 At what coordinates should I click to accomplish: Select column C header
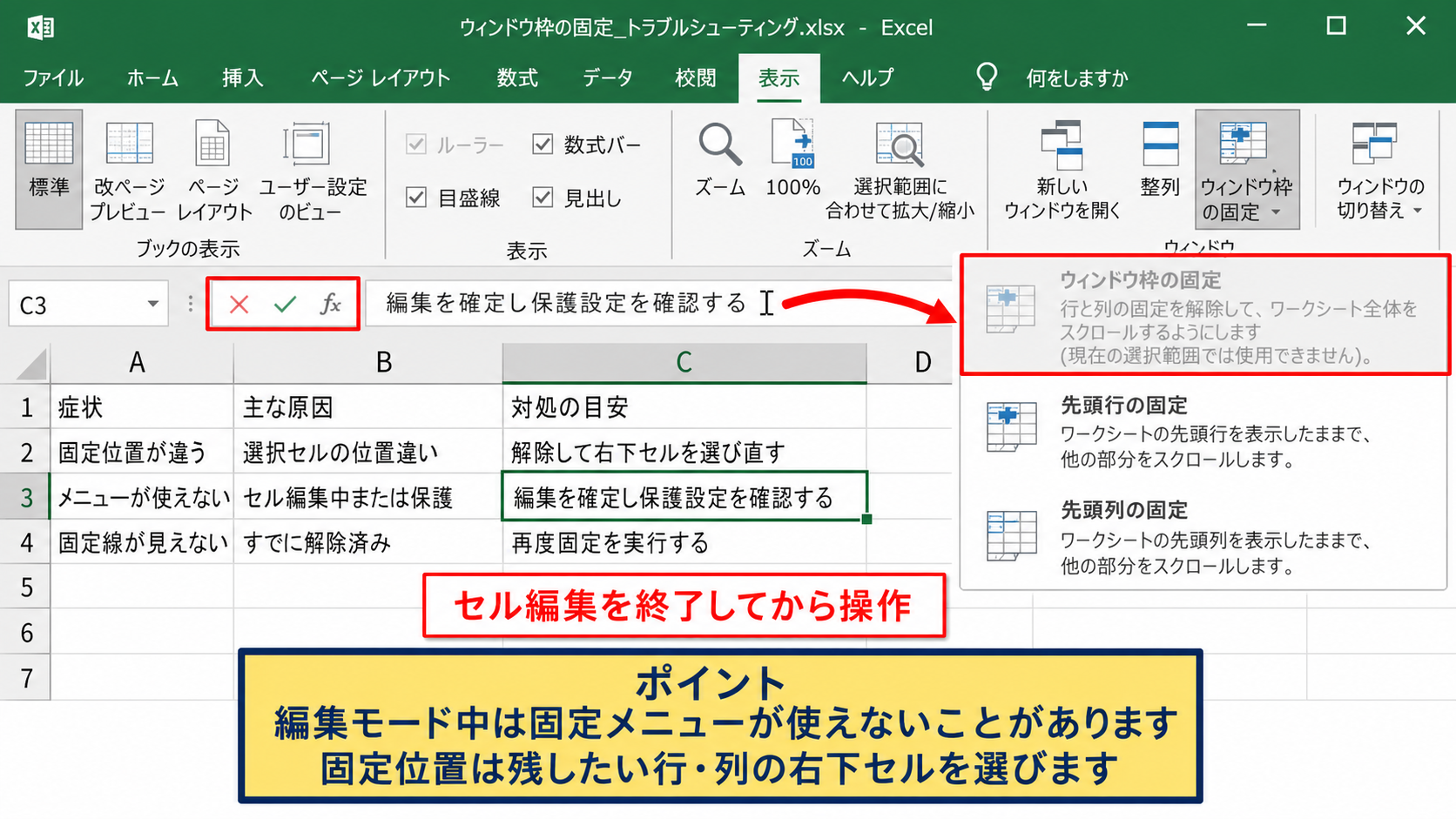684,363
